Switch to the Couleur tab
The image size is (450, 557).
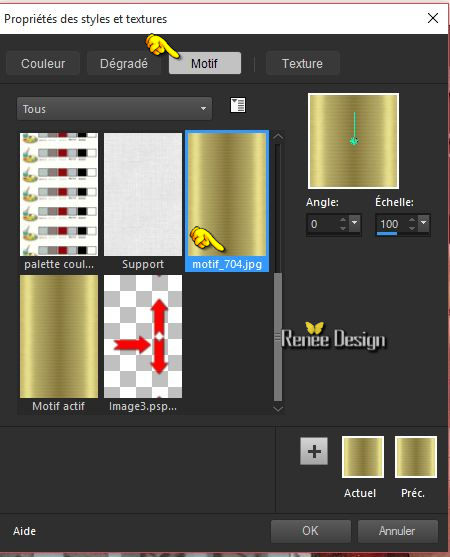pyautogui.click(x=43, y=64)
